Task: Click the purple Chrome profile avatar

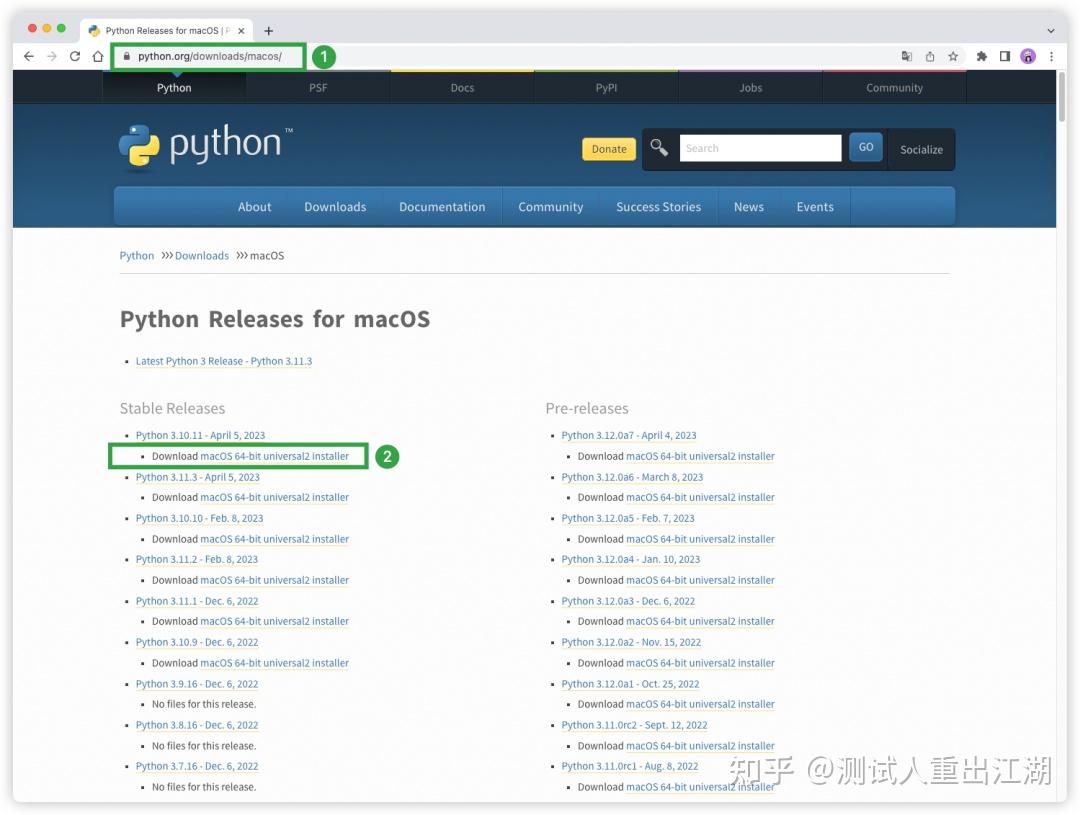Action: click(x=1028, y=56)
